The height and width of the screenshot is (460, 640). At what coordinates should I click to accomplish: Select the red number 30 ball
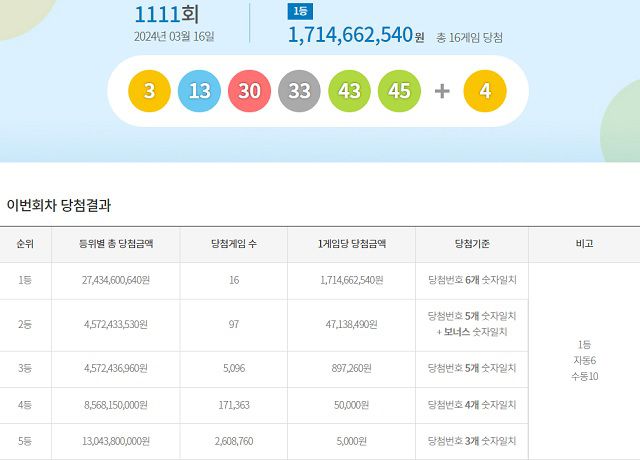(x=249, y=91)
